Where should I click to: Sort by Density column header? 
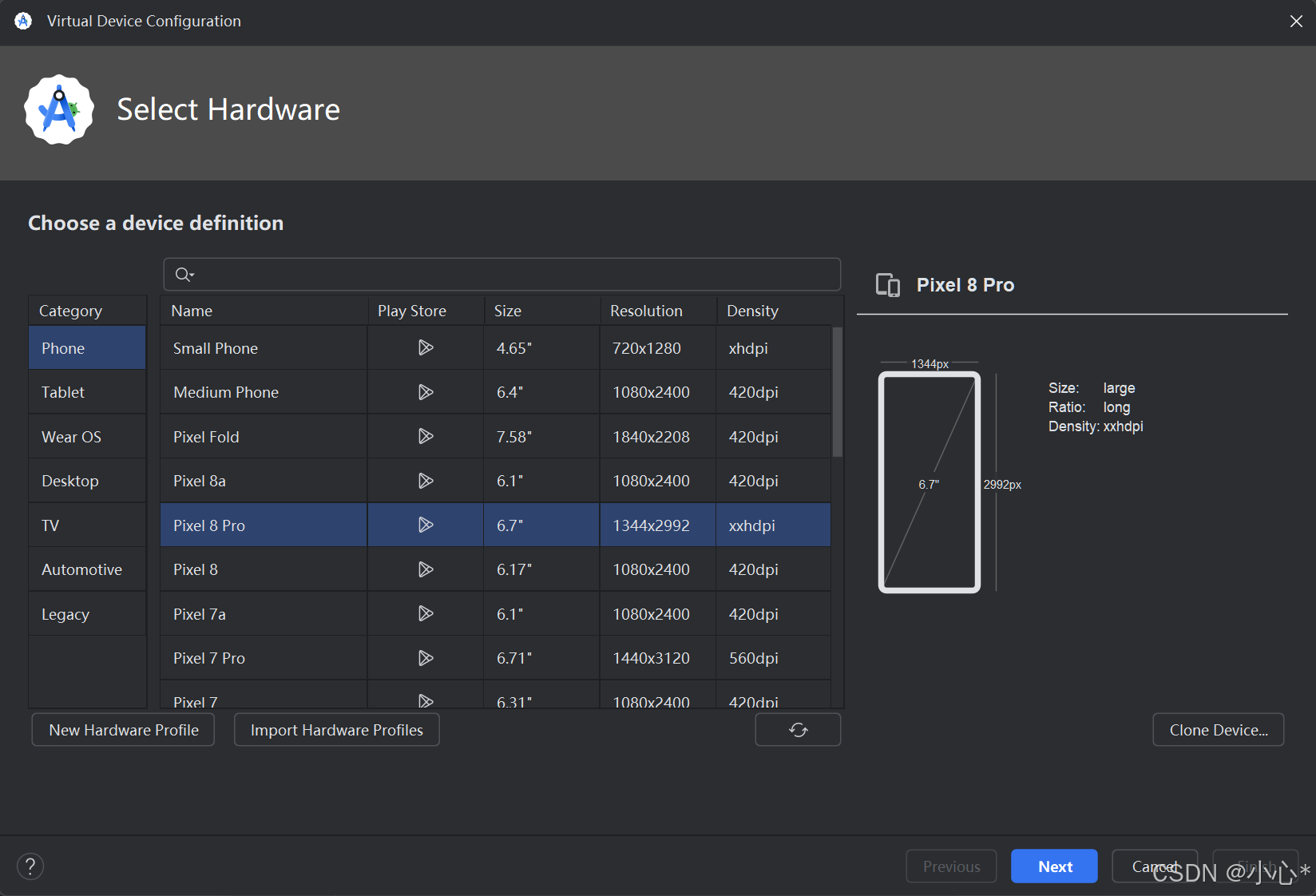point(779,311)
